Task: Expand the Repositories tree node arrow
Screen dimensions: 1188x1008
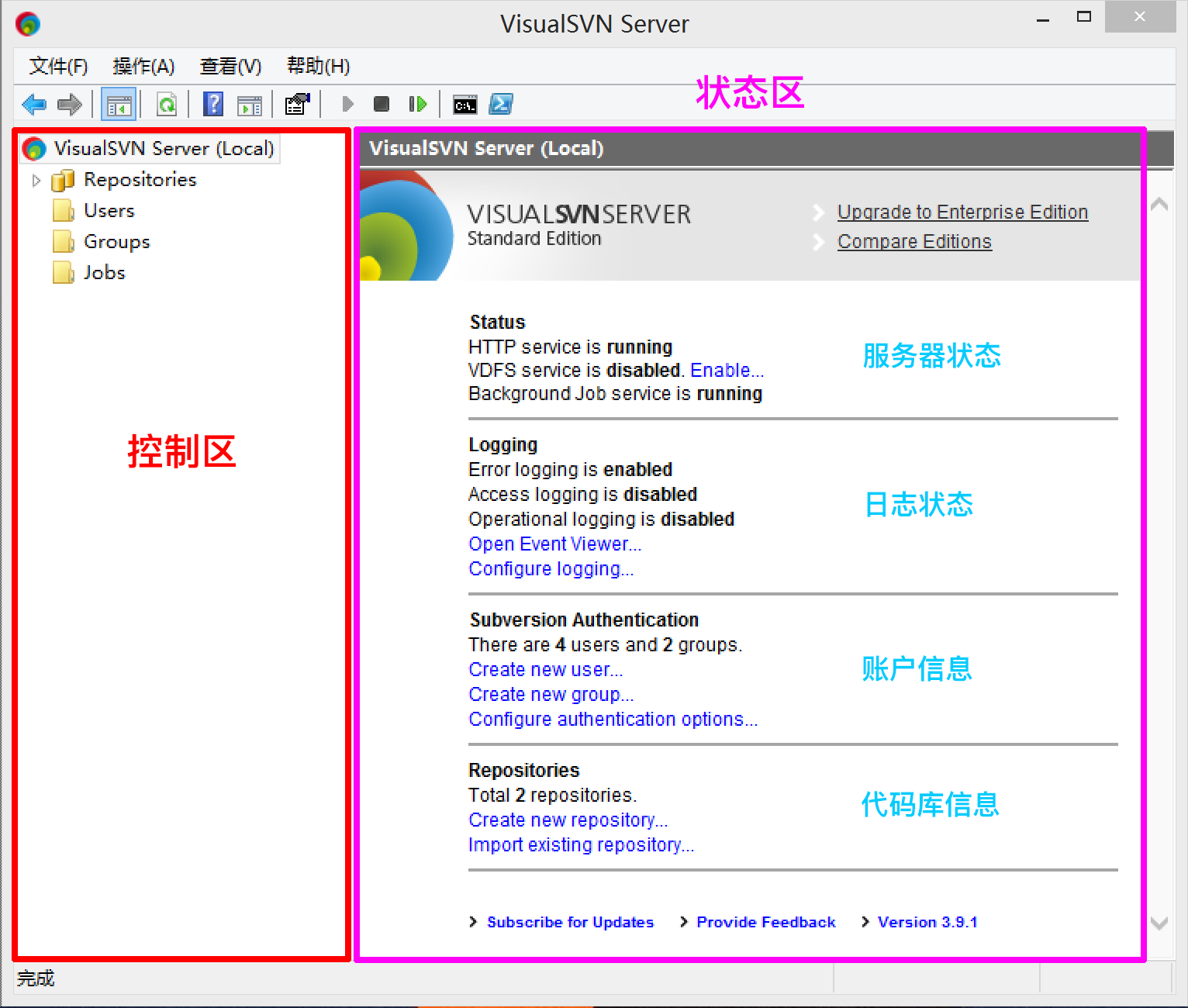Action: (36, 181)
